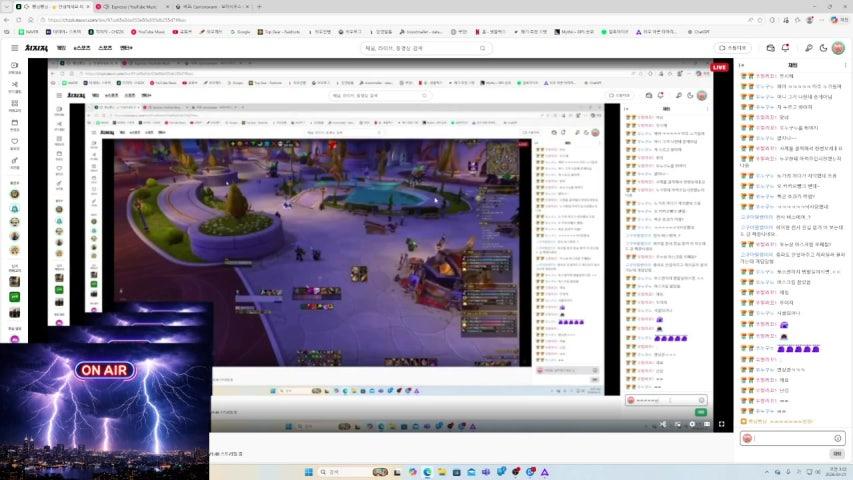Open the notifications bell in Chzzk header

[x=785, y=48]
